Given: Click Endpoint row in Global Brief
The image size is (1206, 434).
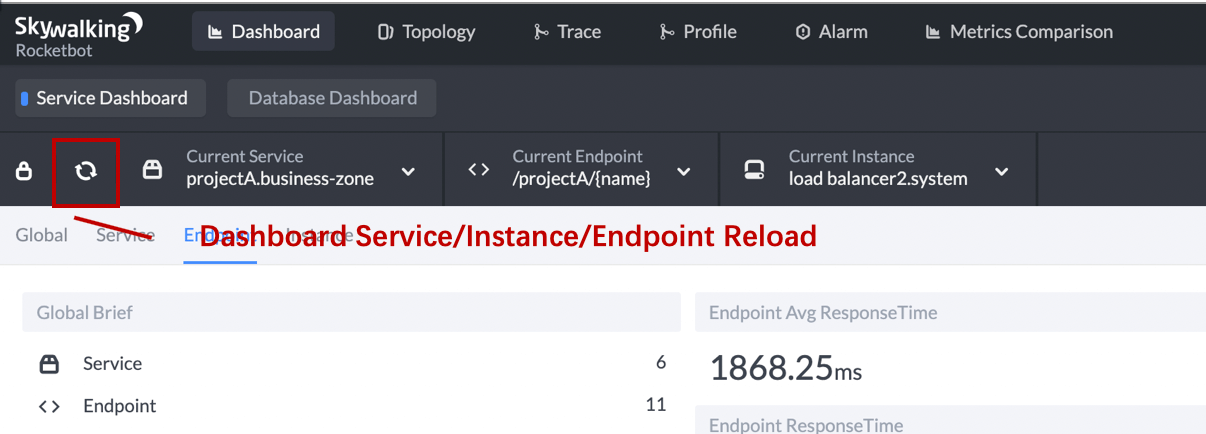Looking at the screenshot, I should [x=119, y=405].
